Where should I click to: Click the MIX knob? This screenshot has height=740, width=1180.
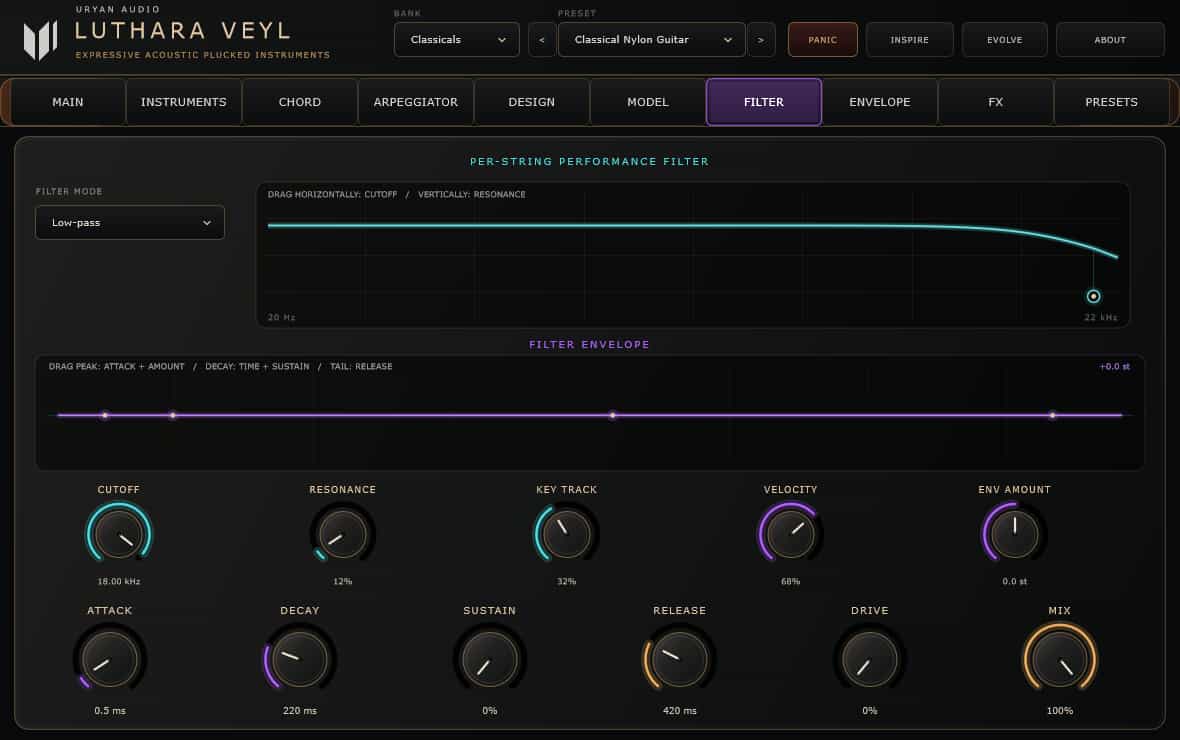click(x=1060, y=659)
